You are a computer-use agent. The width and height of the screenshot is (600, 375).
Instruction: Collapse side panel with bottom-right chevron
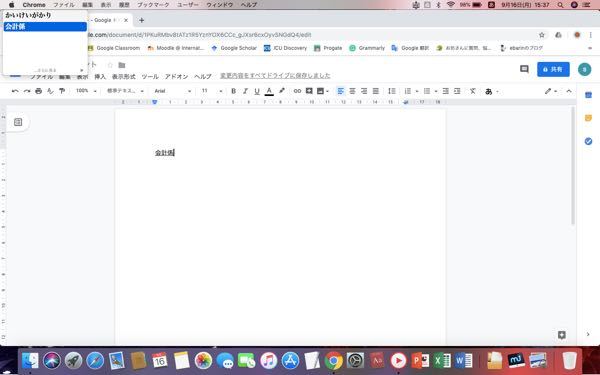coord(588,334)
